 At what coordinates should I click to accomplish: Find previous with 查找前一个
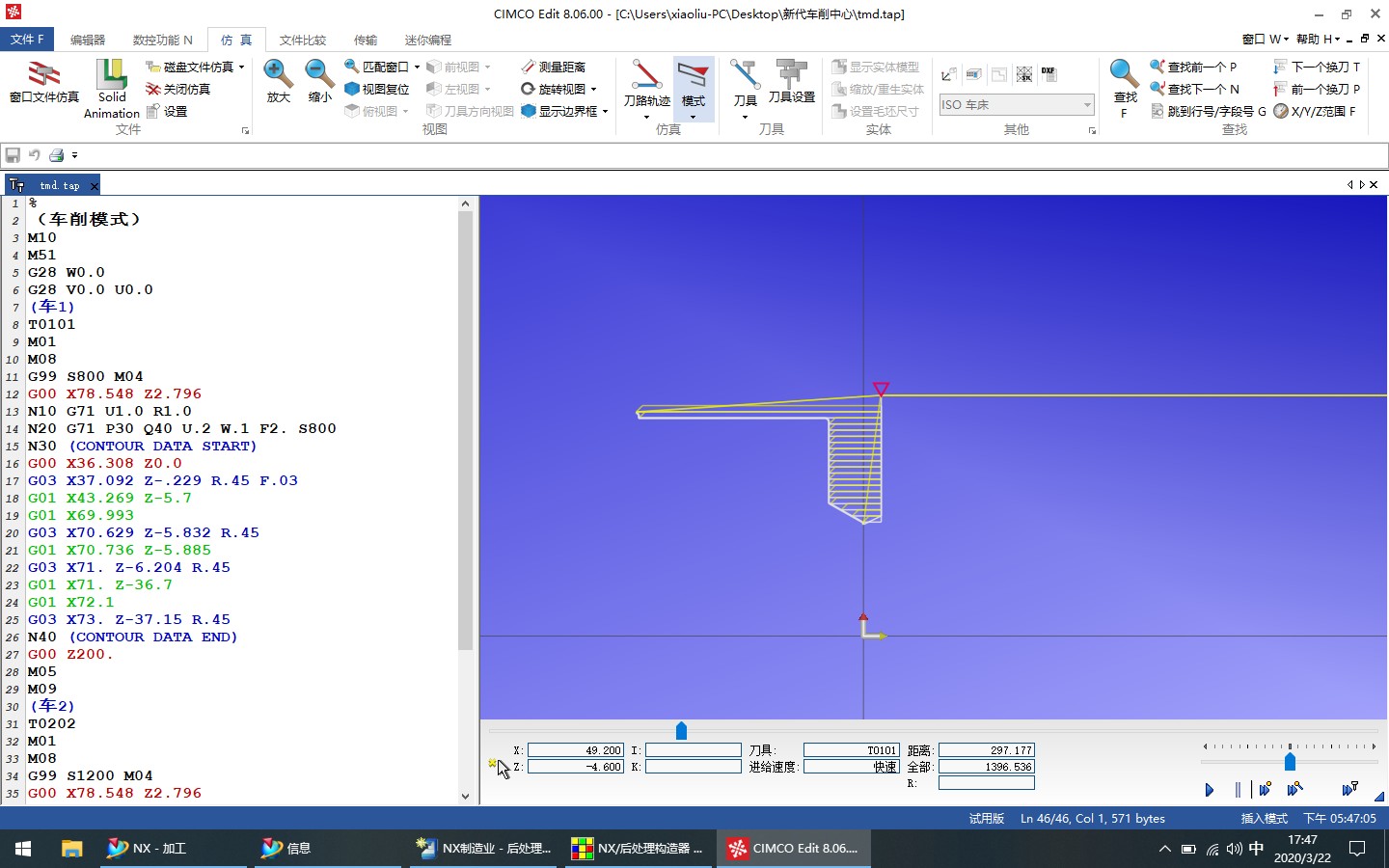pos(1192,67)
